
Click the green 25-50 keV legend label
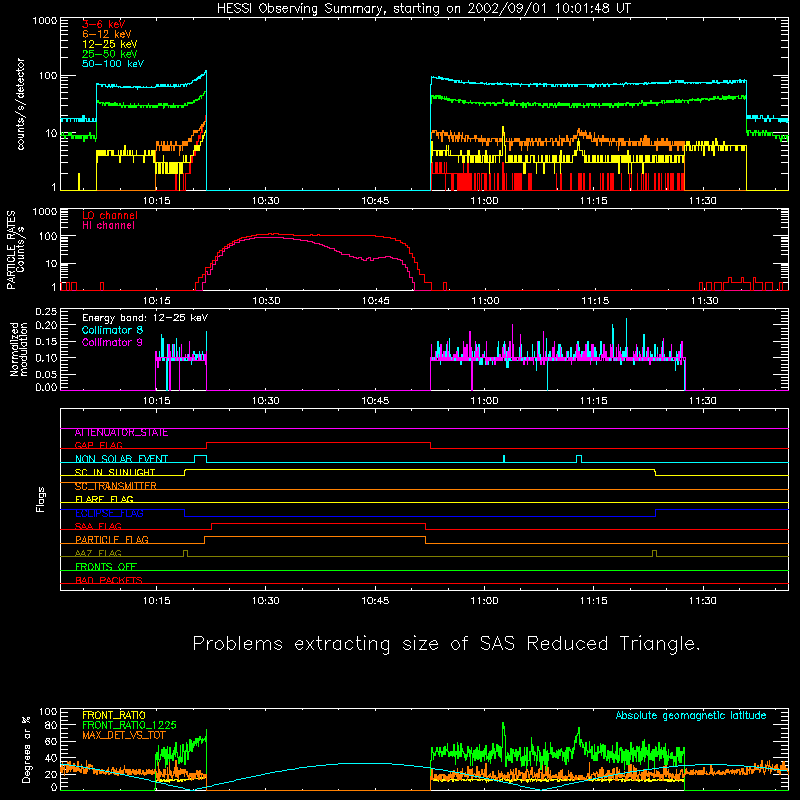(110, 54)
